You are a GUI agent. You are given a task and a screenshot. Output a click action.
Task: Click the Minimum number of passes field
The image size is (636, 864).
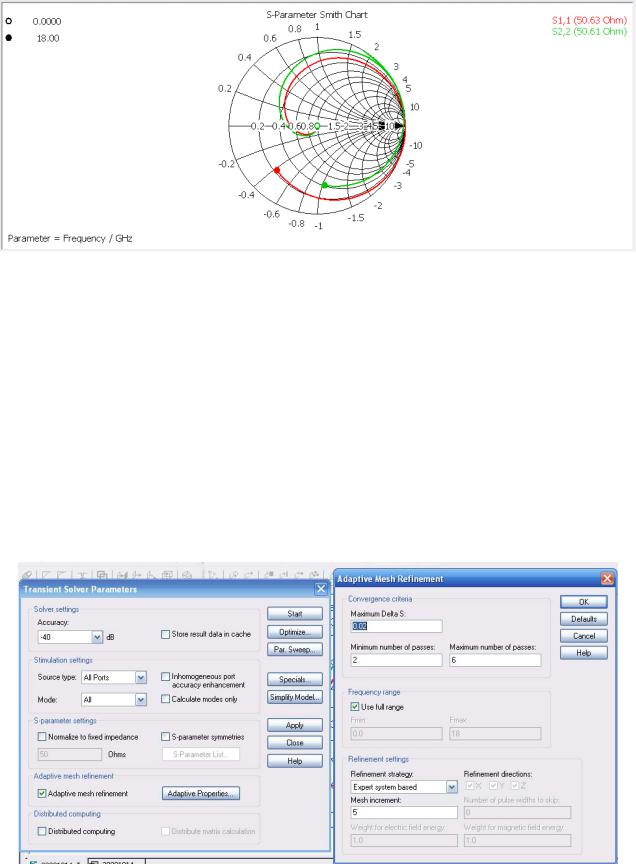pos(396,660)
